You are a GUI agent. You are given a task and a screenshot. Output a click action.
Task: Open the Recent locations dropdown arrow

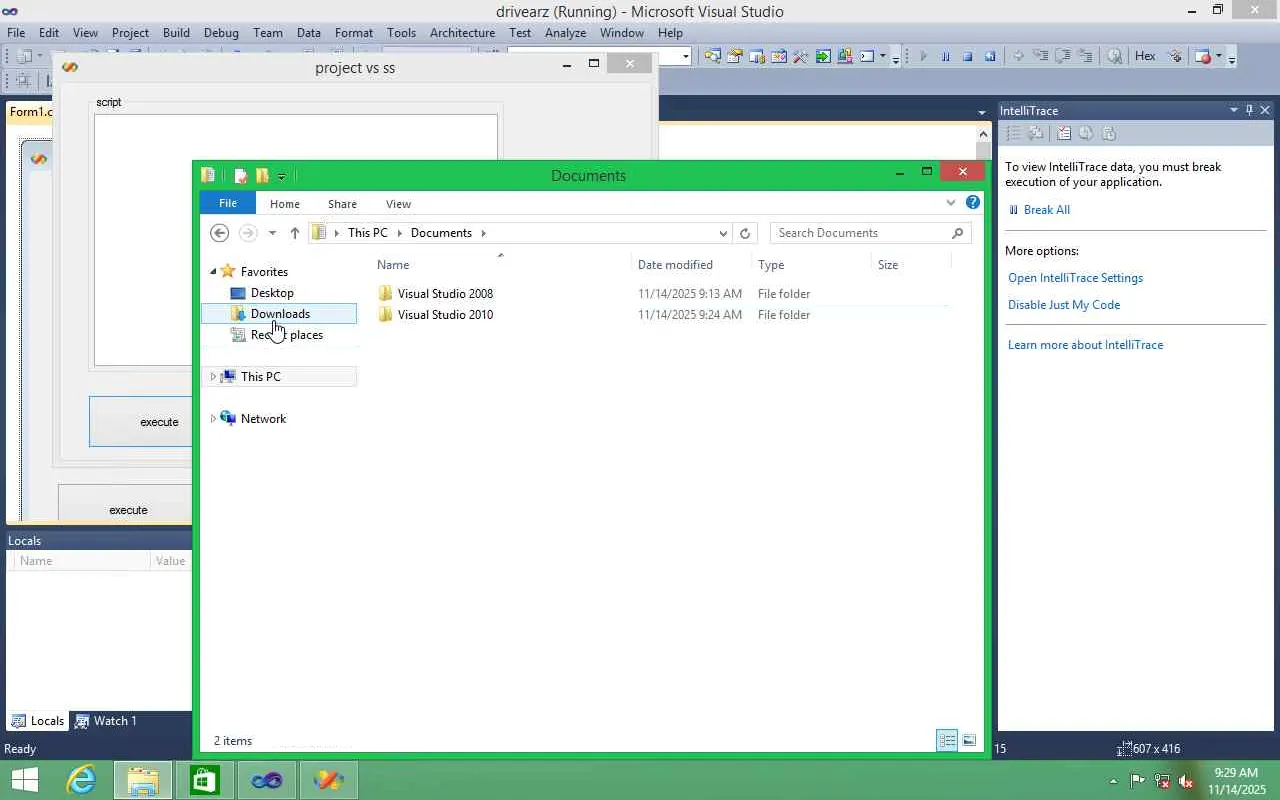pyautogui.click(x=272, y=233)
